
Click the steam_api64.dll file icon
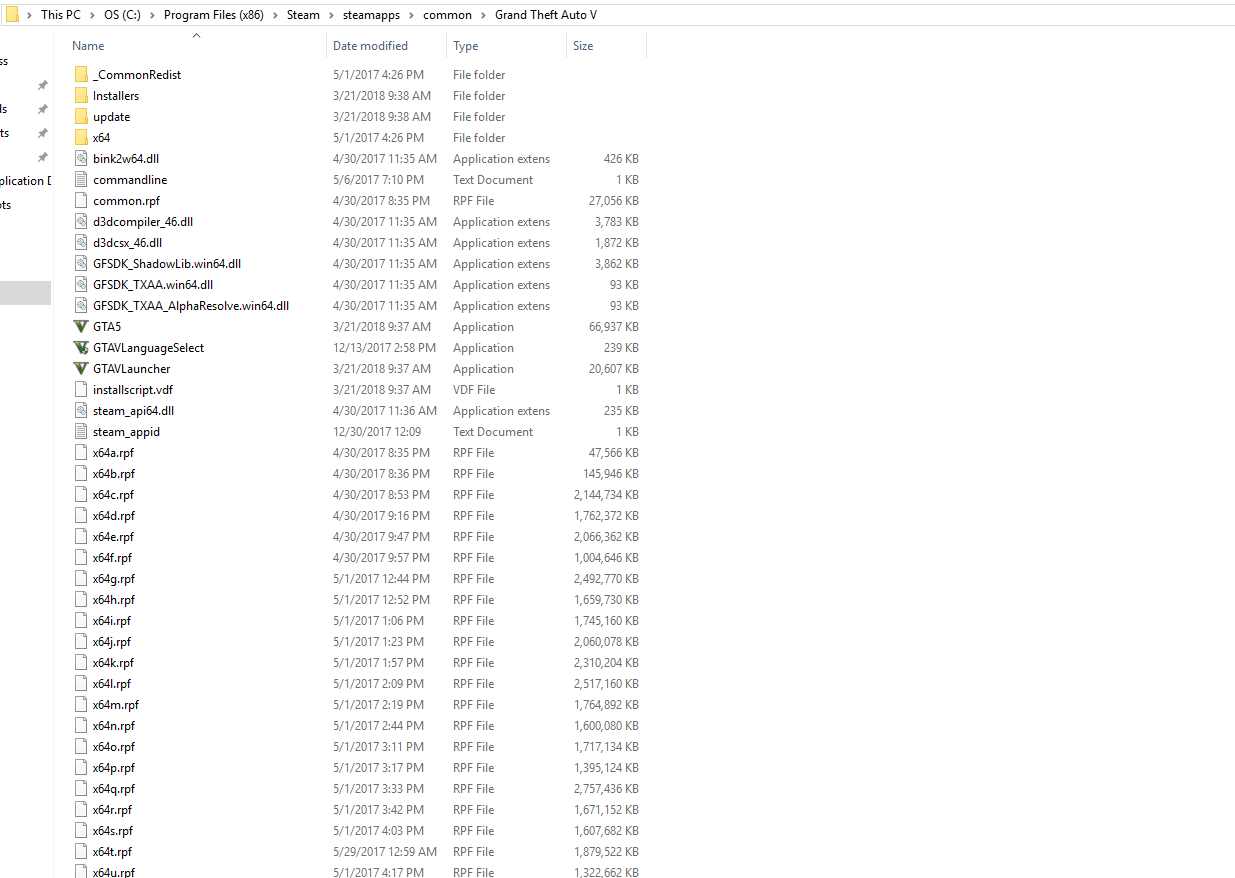81,411
